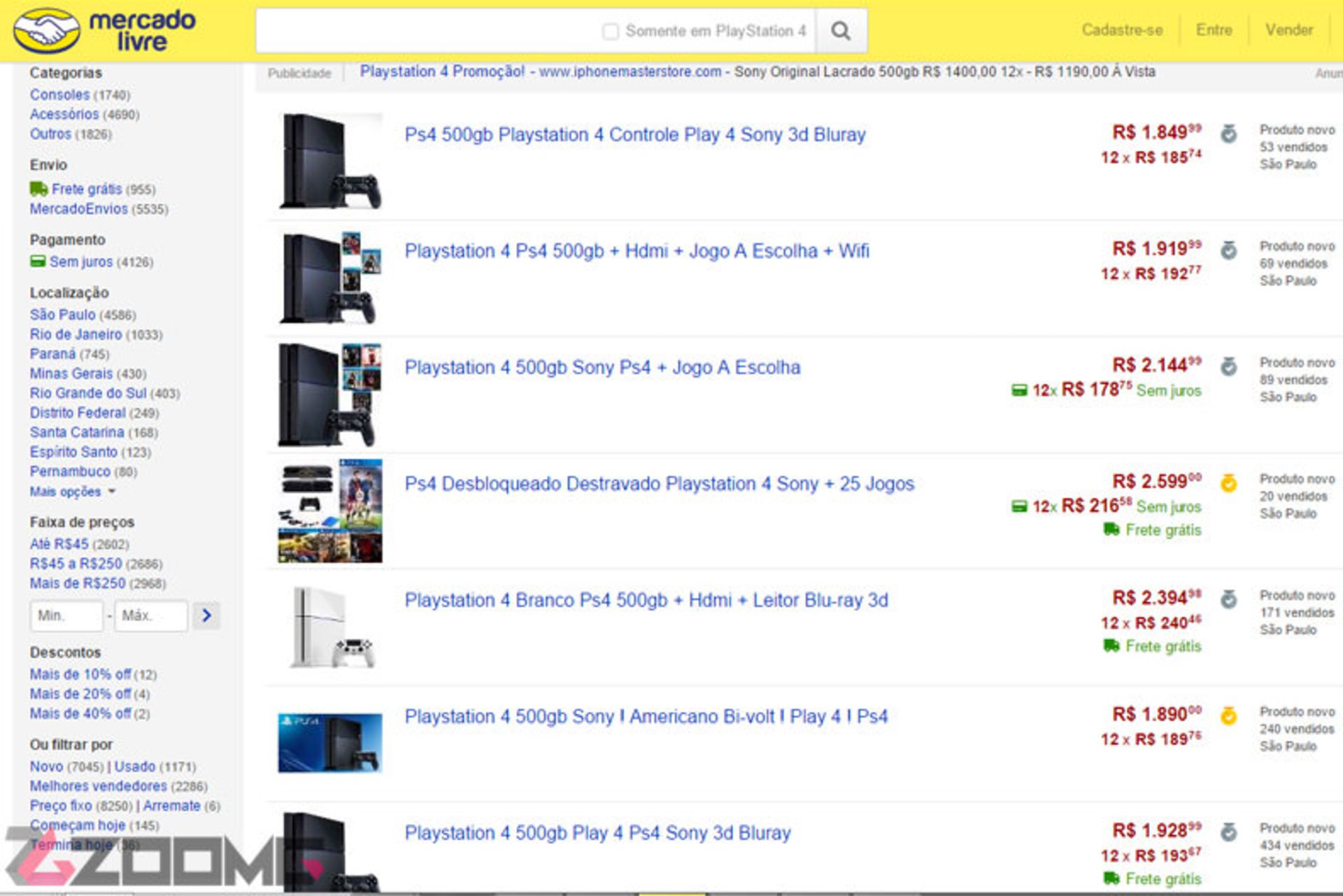Click the gold medal icon on R$ 2.599 listing
This screenshot has width=1343, height=896.
click(x=1228, y=483)
